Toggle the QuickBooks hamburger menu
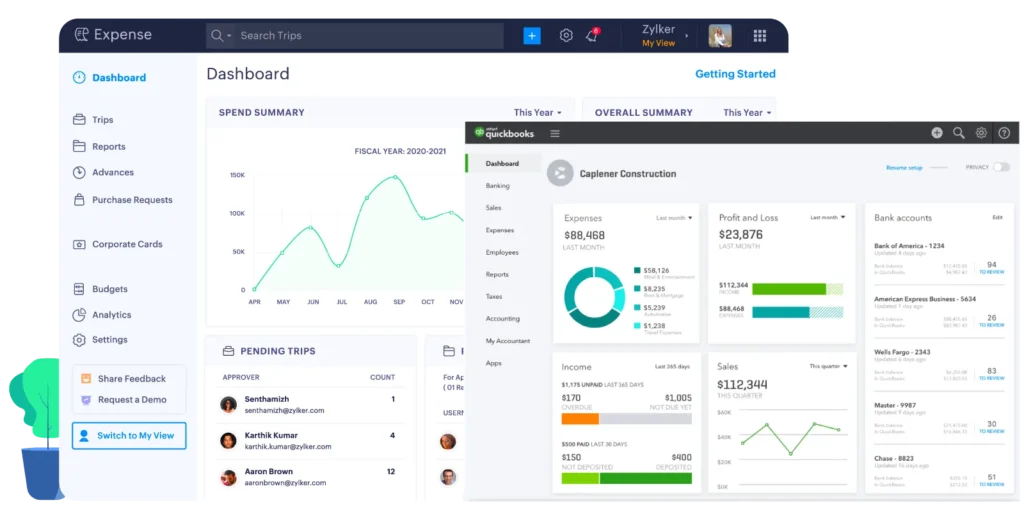Image resolution: width=1024 pixels, height=519 pixels. 555,134
